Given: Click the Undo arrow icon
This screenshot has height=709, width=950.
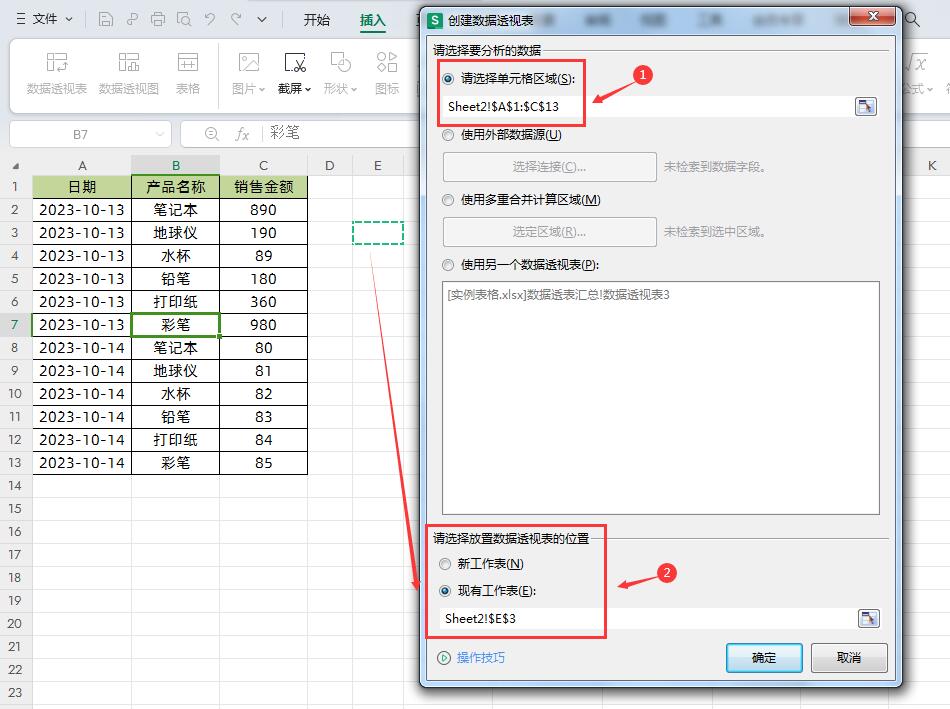Looking at the screenshot, I should [x=210, y=19].
